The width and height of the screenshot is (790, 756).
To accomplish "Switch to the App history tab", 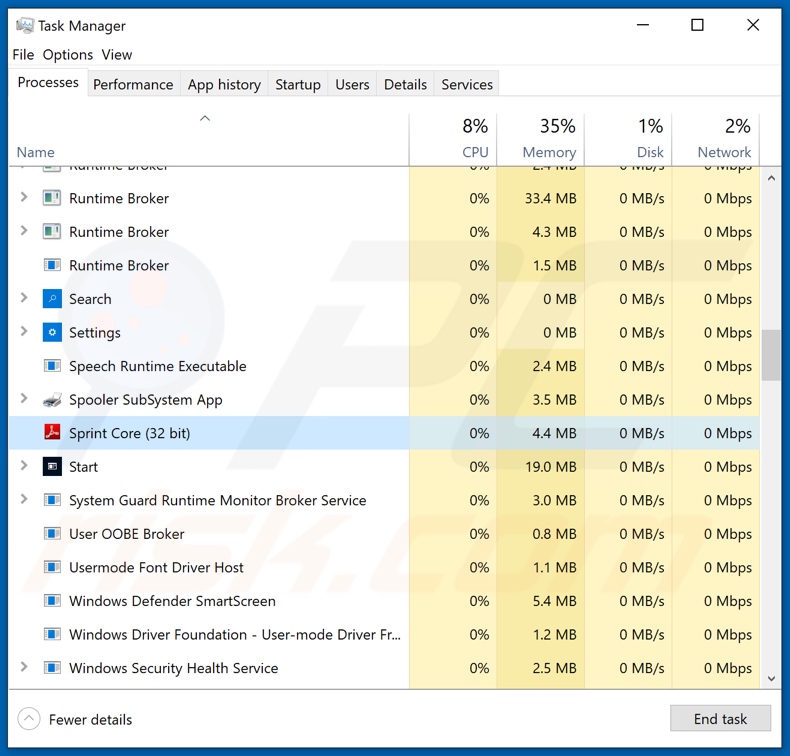I will (224, 84).
